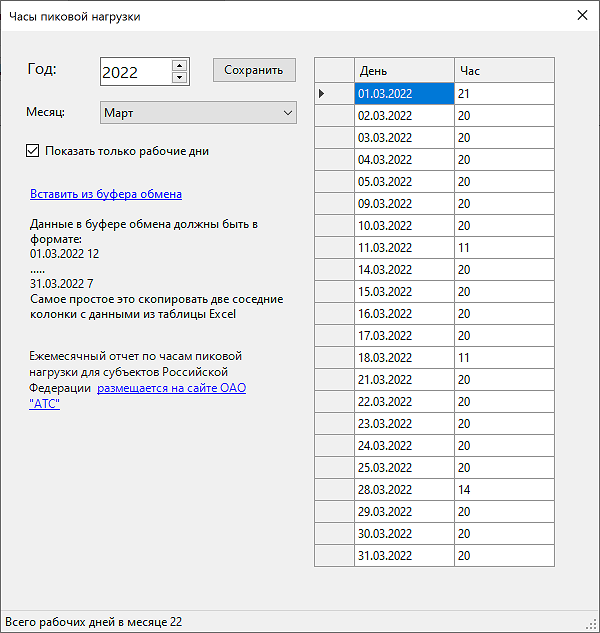
Task: Select the date cell 17.03.2022
Action: click(x=405, y=336)
